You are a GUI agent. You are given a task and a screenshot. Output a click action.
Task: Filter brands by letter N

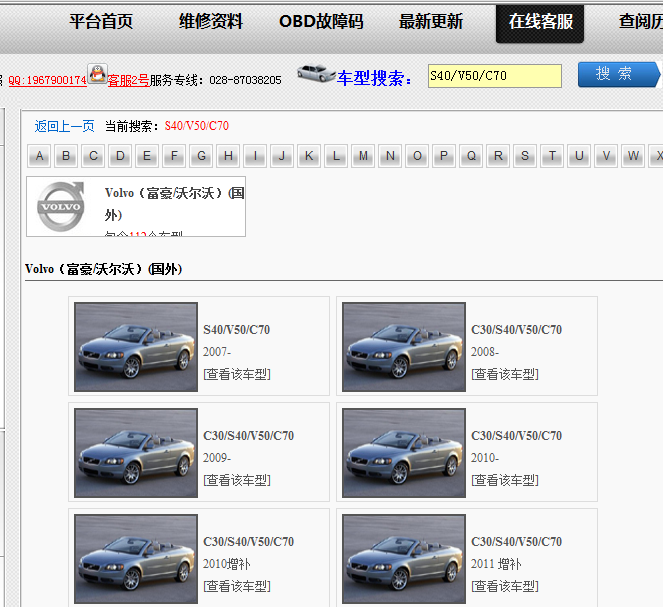tap(390, 156)
